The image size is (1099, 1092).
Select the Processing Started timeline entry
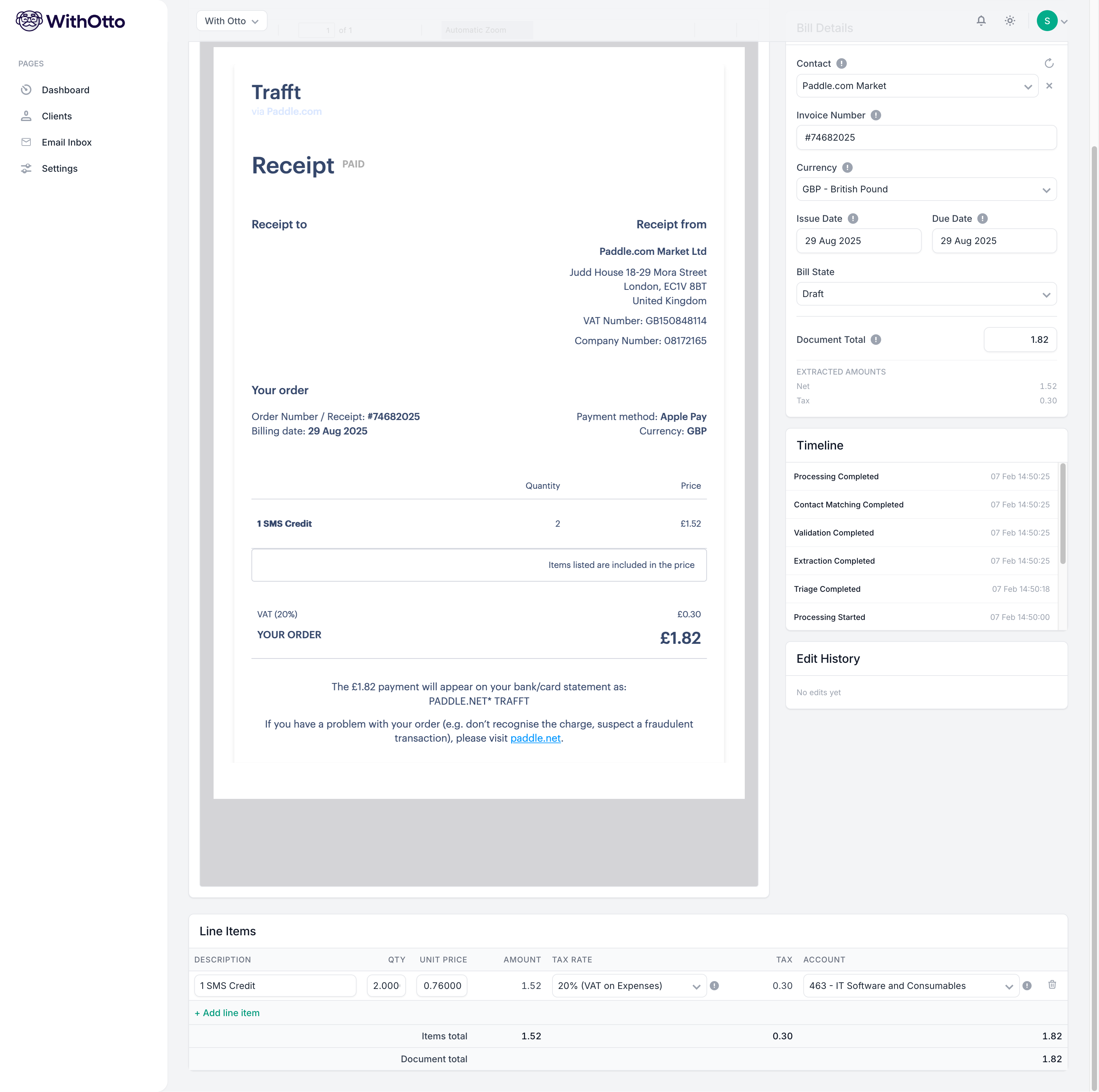click(921, 617)
